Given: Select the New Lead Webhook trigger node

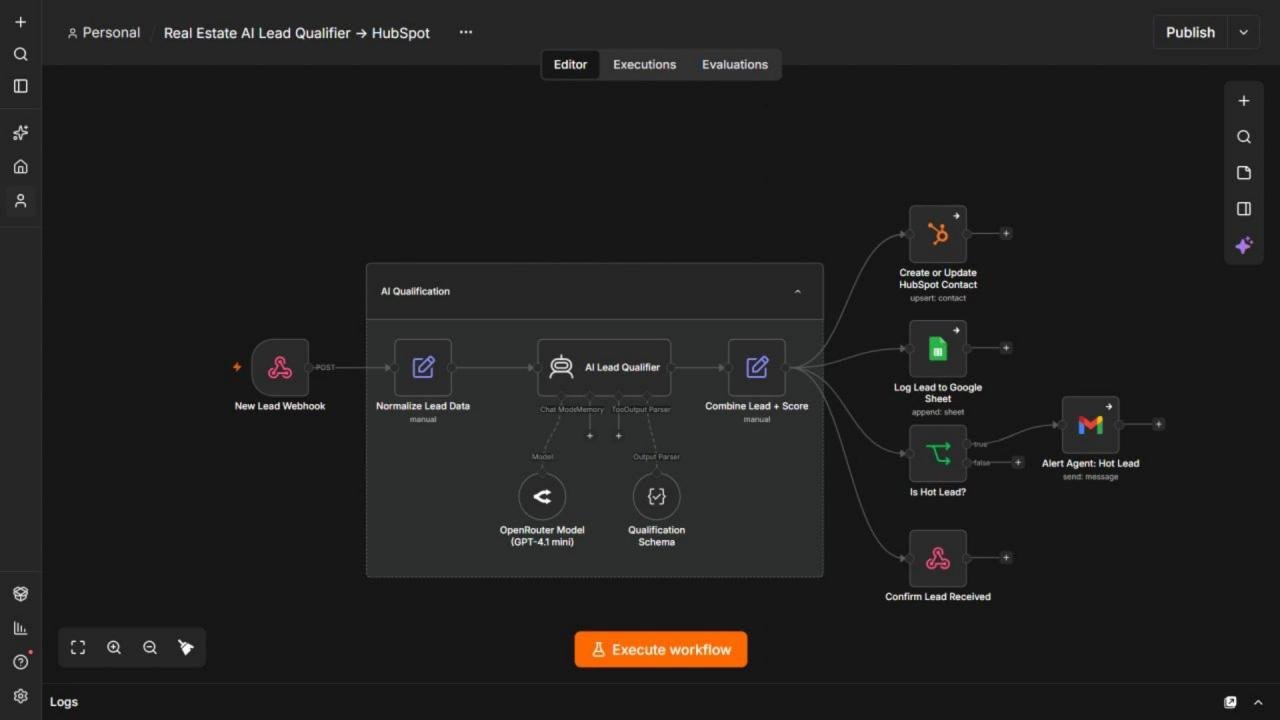Looking at the screenshot, I should 280,367.
